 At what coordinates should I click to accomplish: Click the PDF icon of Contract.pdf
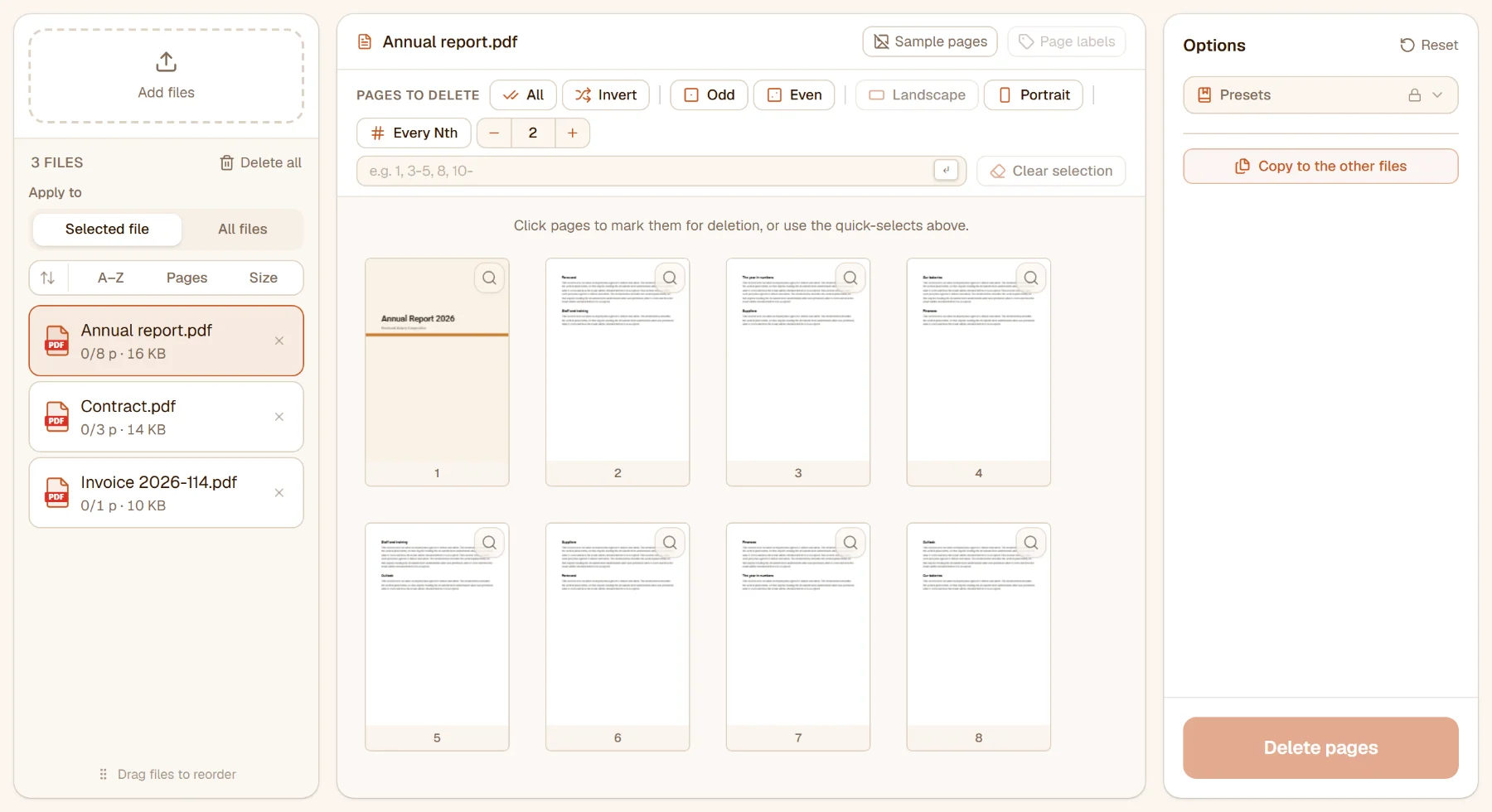pyautogui.click(x=57, y=417)
